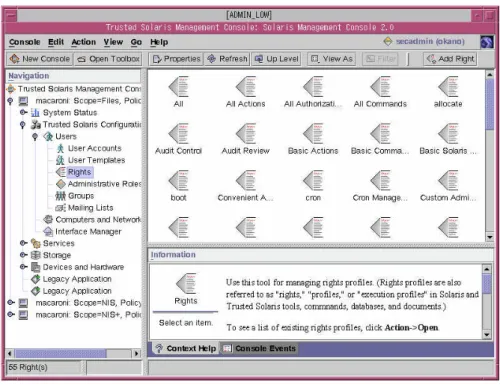Click navigation scrollbar left arrow
This screenshot has width=500, height=385.
[10, 353]
